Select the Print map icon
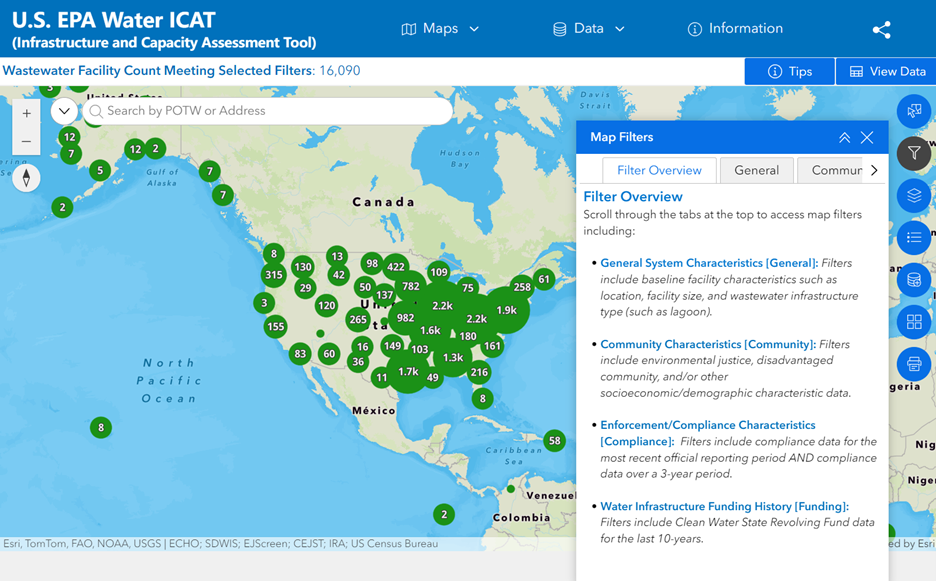The width and height of the screenshot is (936, 581). [913, 364]
